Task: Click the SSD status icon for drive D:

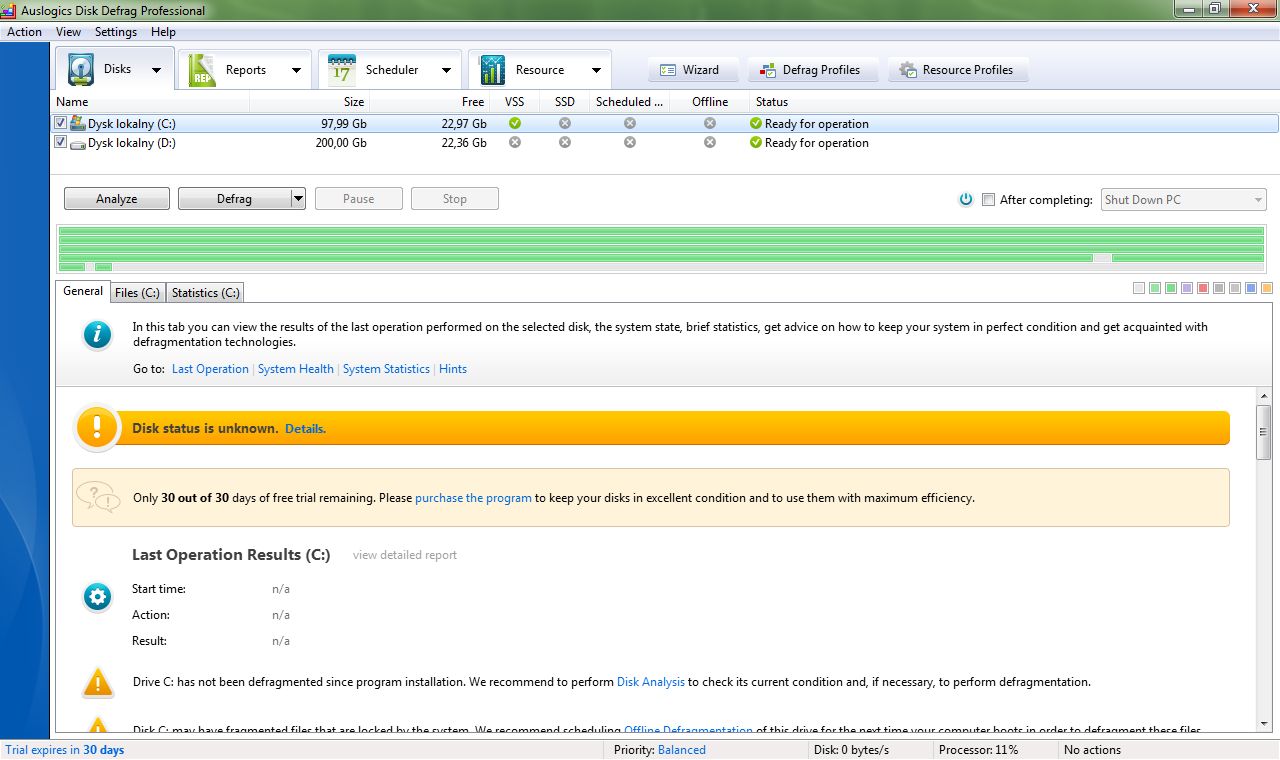Action: point(565,142)
